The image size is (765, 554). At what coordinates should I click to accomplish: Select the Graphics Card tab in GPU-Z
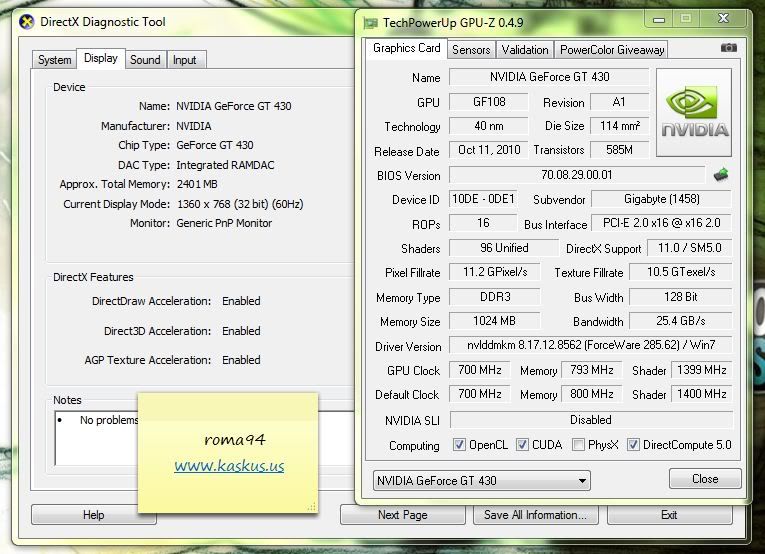point(406,48)
